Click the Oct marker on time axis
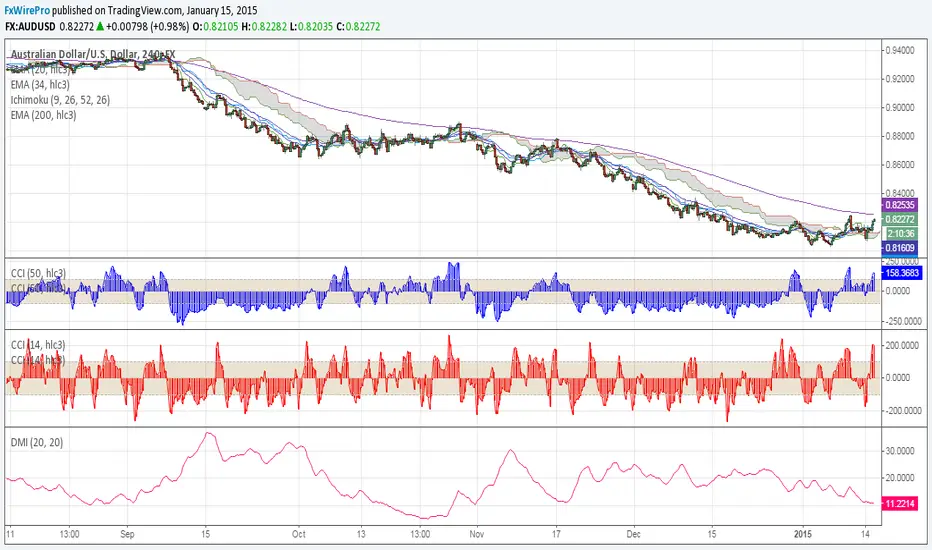 [x=298, y=534]
